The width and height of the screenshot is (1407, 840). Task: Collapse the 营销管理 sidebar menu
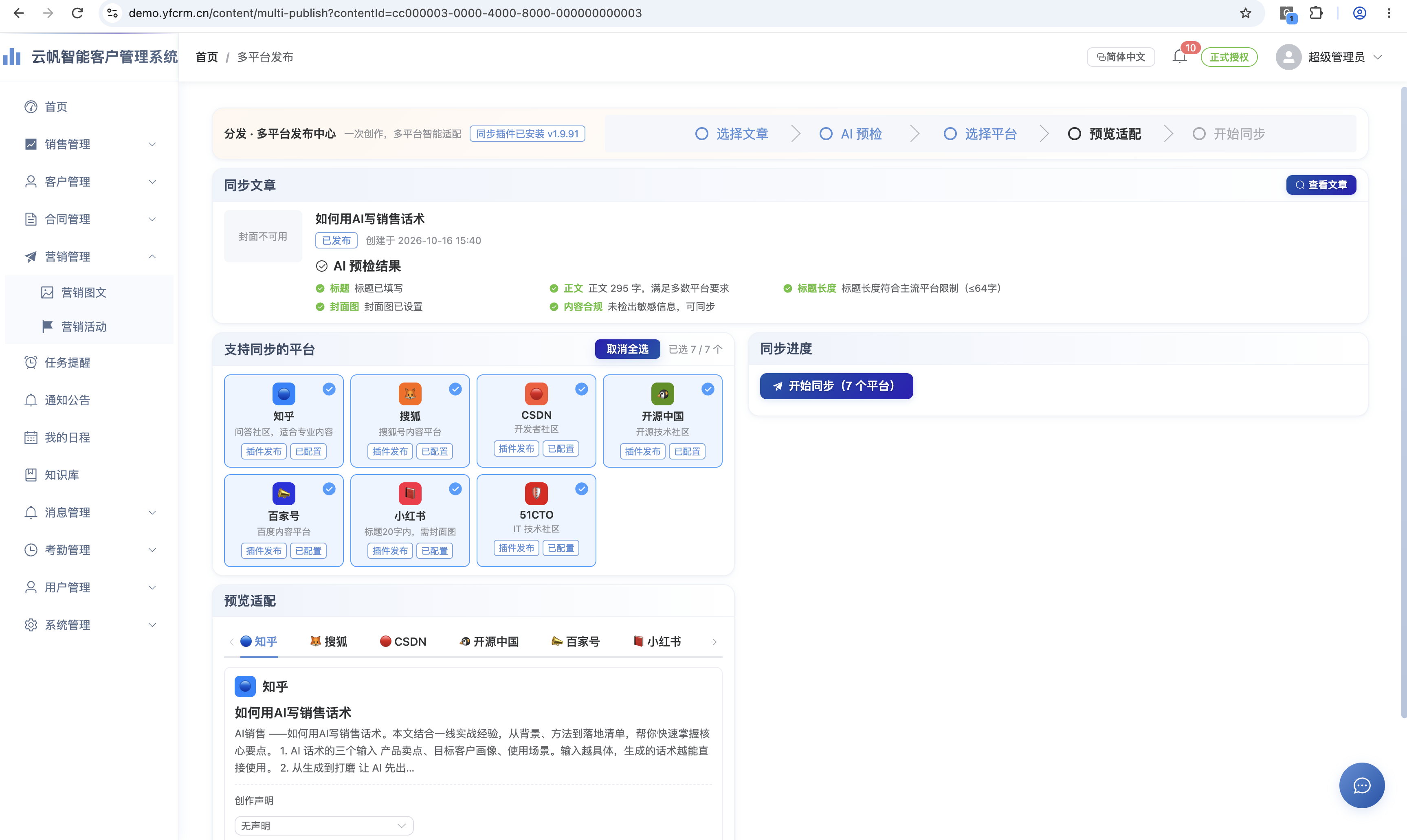click(89, 256)
